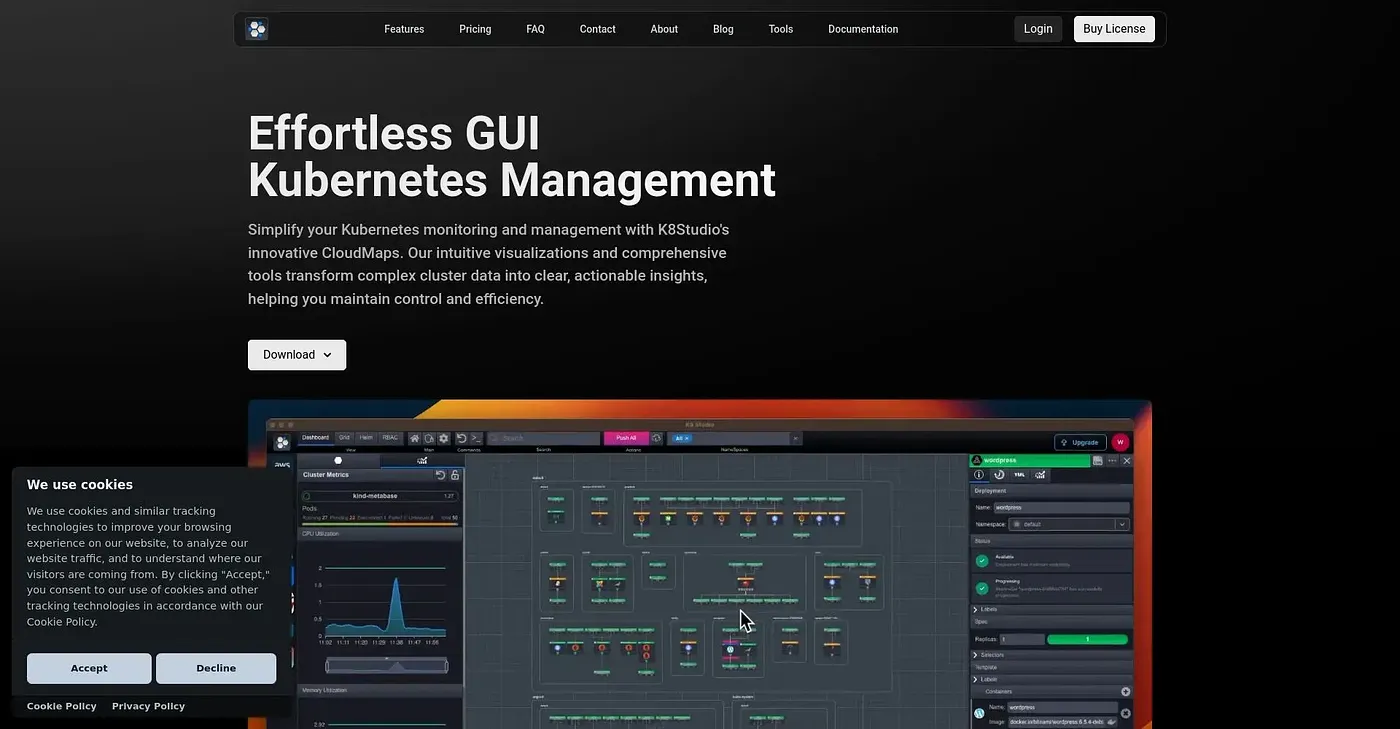1400x729 pixels.
Task: Refresh Cluster Metrics using its header arrow icon
Action: [441, 475]
